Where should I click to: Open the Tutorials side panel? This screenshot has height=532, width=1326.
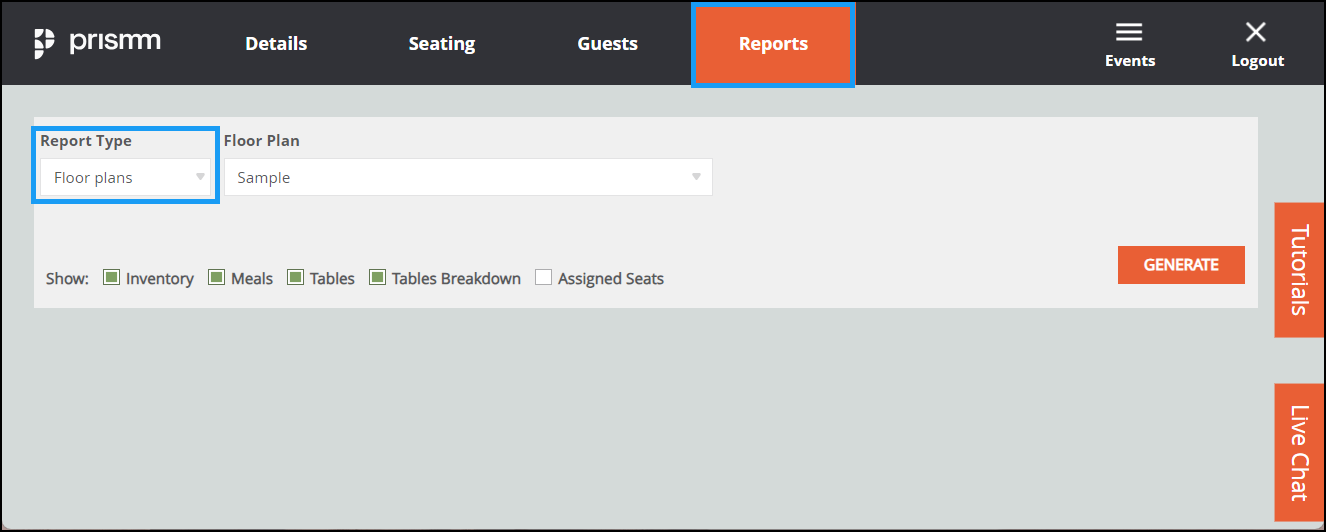(x=1299, y=270)
